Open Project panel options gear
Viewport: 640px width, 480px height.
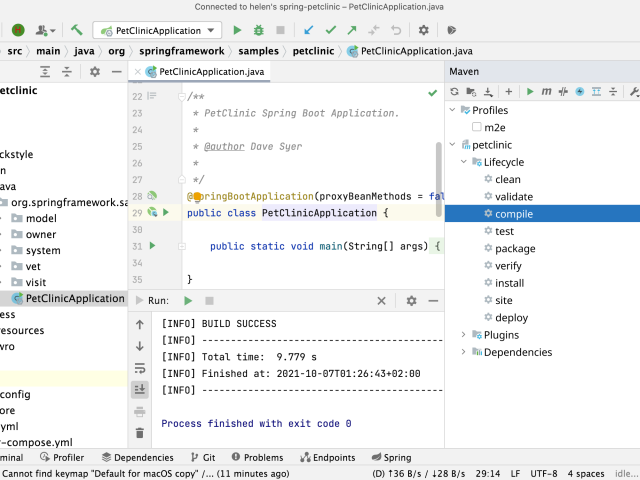[95, 71]
